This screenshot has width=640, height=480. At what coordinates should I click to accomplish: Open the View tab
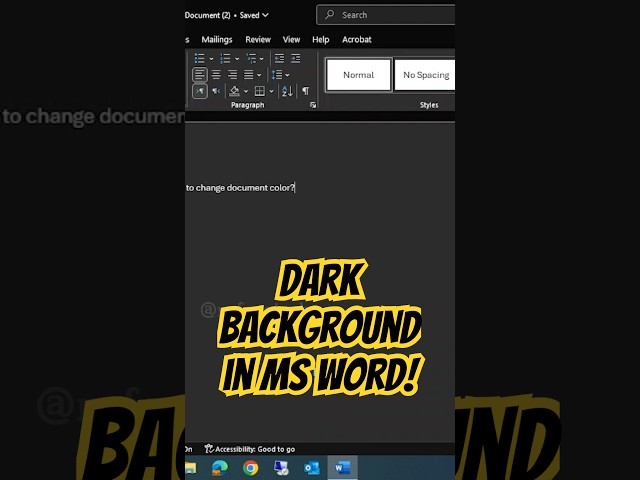(291, 40)
